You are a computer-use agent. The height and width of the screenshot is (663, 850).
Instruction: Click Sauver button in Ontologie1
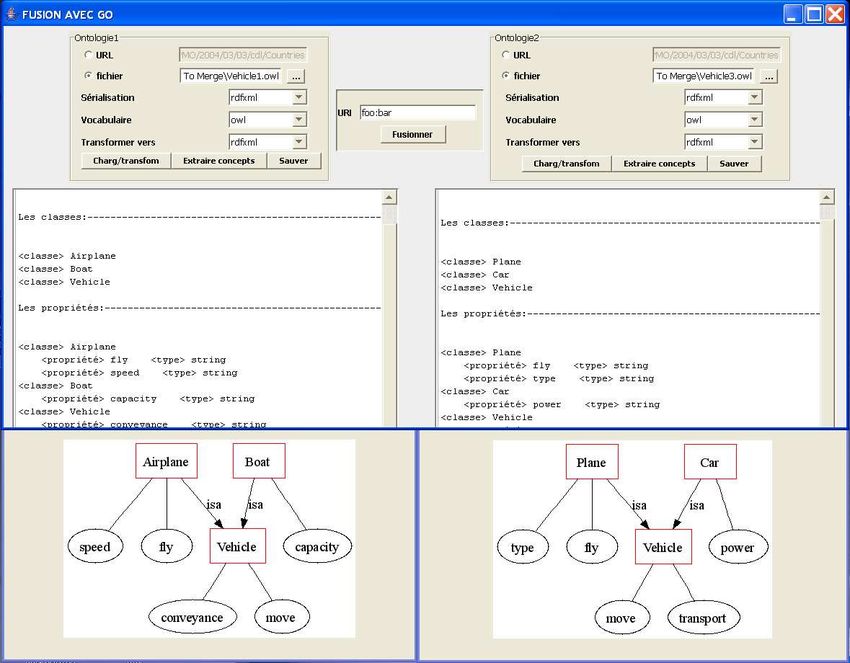(x=293, y=161)
